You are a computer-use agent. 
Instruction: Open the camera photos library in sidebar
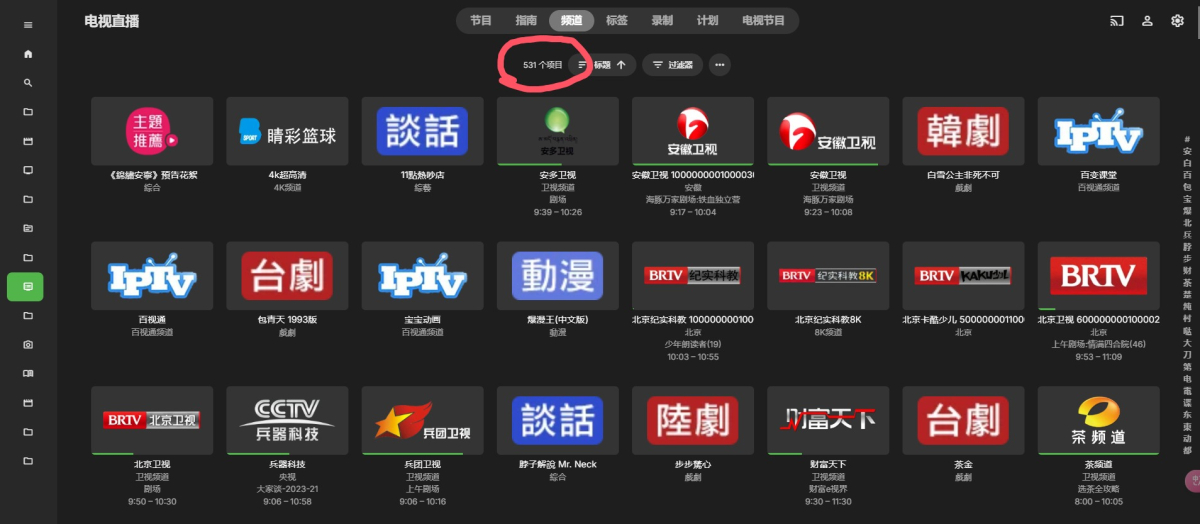[x=28, y=345]
